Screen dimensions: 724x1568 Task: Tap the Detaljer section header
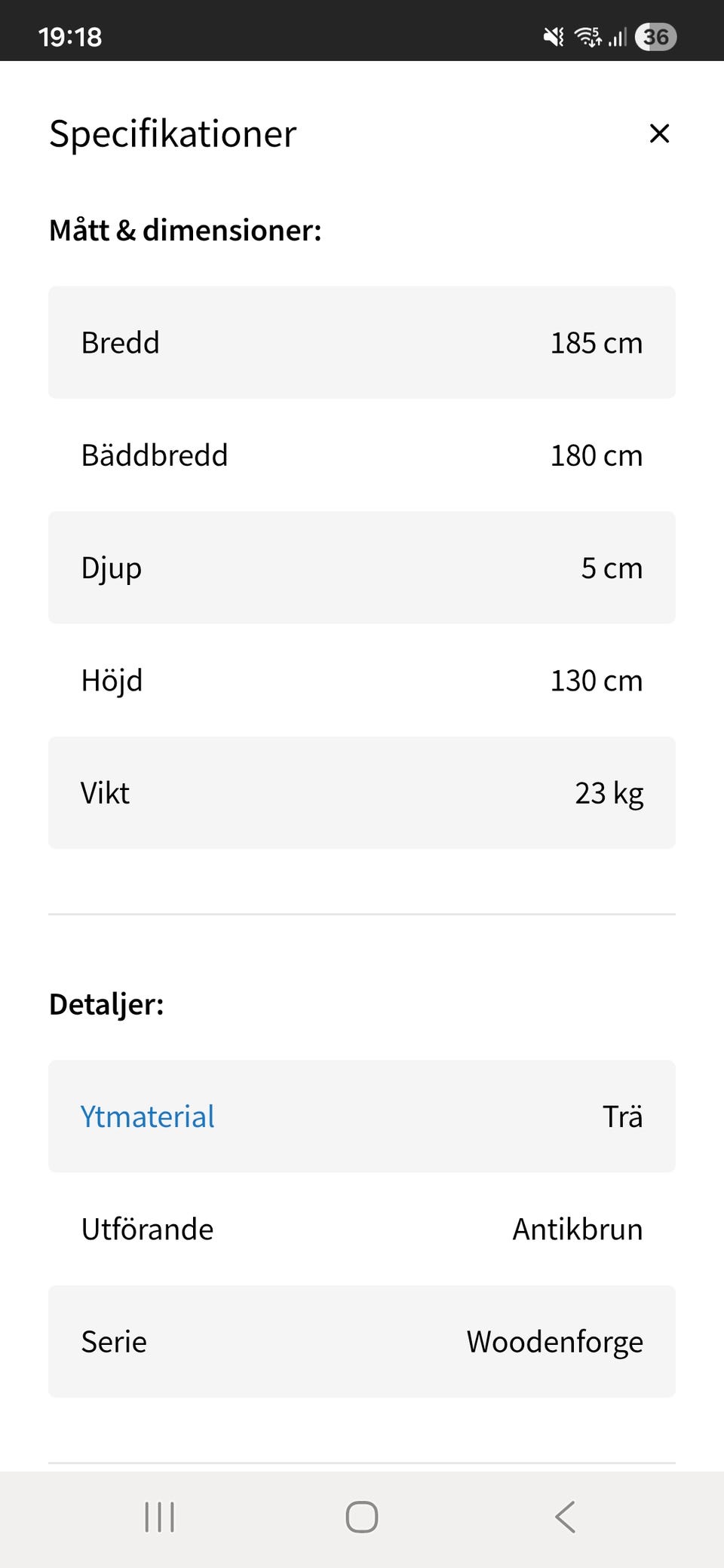click(106, 1004)
